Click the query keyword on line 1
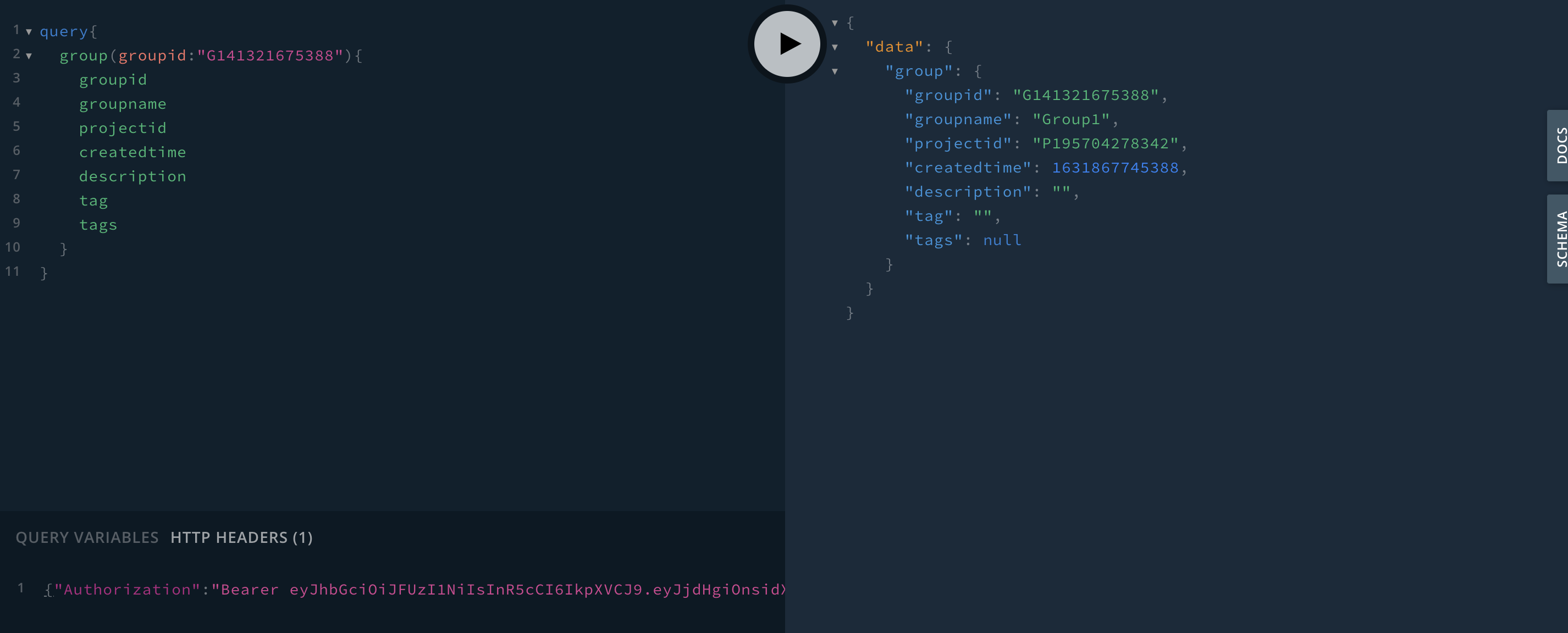The width and height of the screenshot is (1568, 633). [x=64, y=32]
